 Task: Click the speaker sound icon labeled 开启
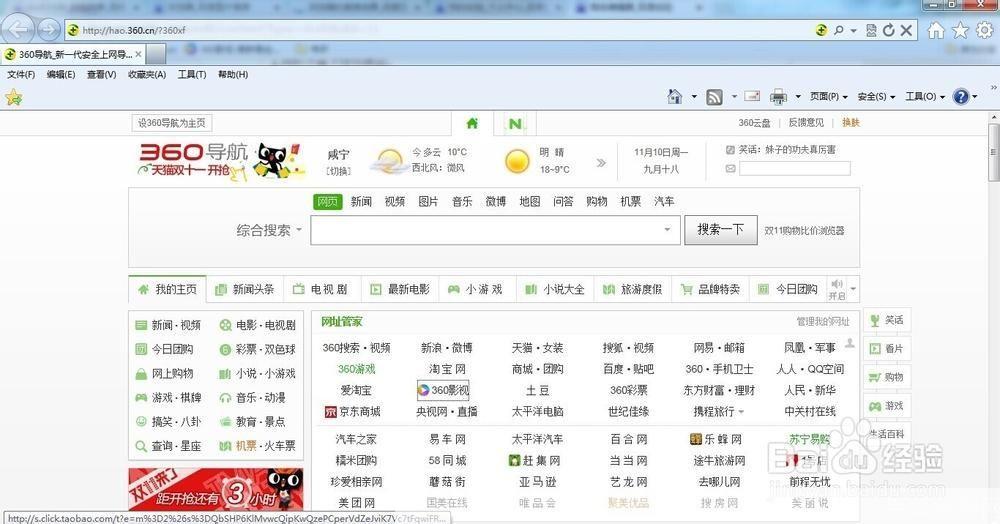pos(837,284)
